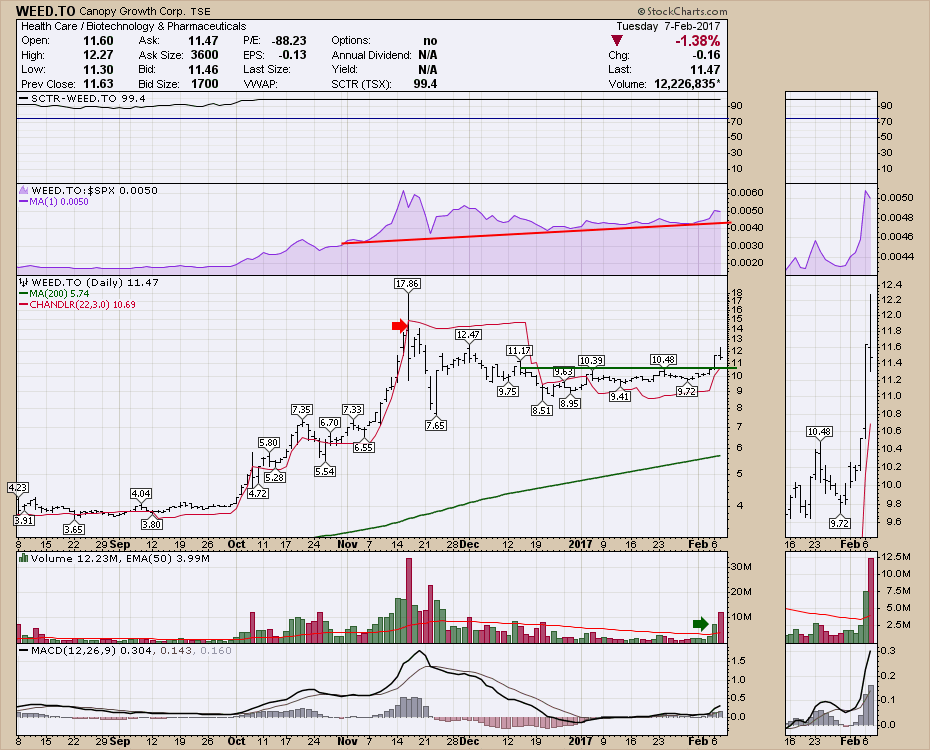Click the 3.65 price label

(74, 529)
